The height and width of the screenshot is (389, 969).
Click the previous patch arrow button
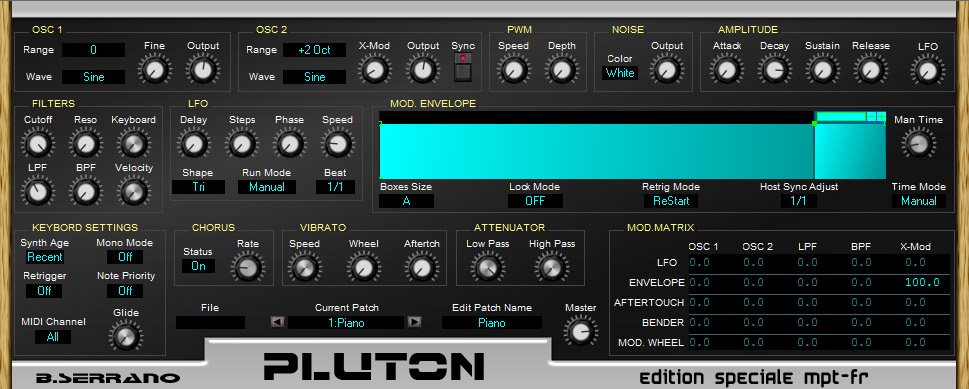pyautogui.click(x=278, y=322)
